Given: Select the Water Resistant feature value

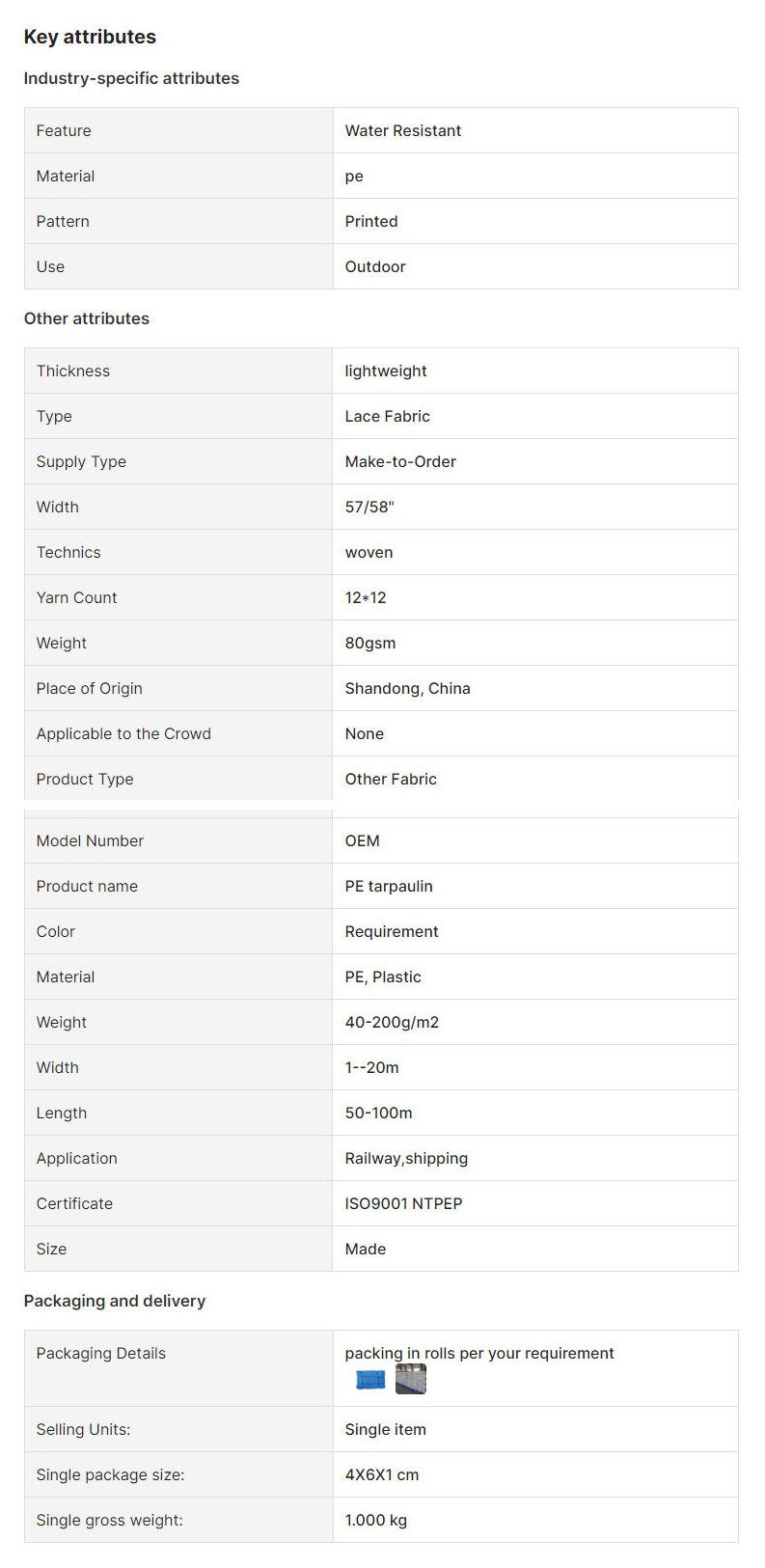Looking at the screenshot, I should (x=403, y=131).
